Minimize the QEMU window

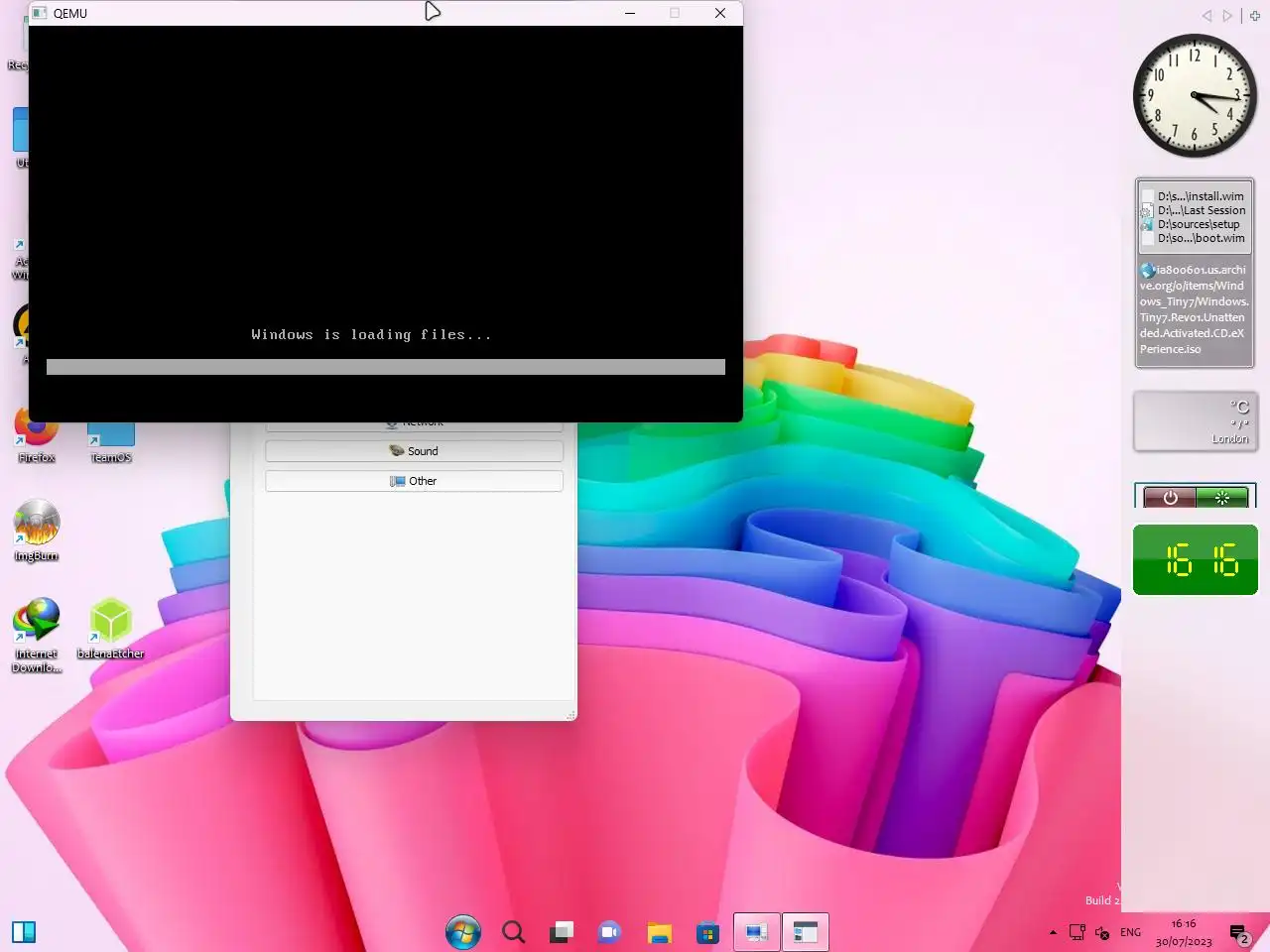point(630,13)
